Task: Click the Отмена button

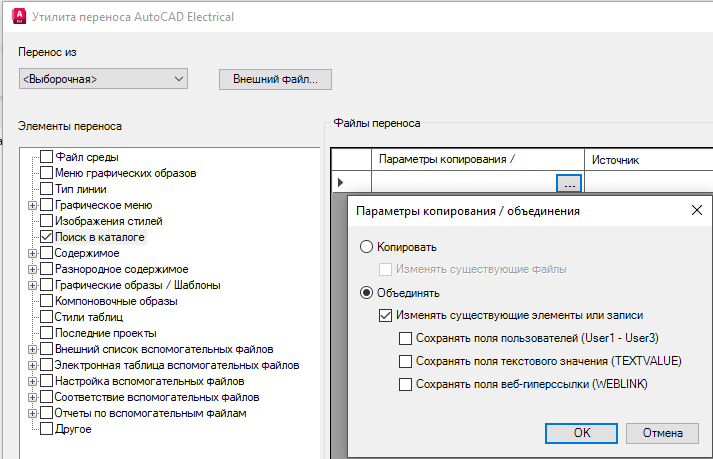Action: tap(662, 433)
